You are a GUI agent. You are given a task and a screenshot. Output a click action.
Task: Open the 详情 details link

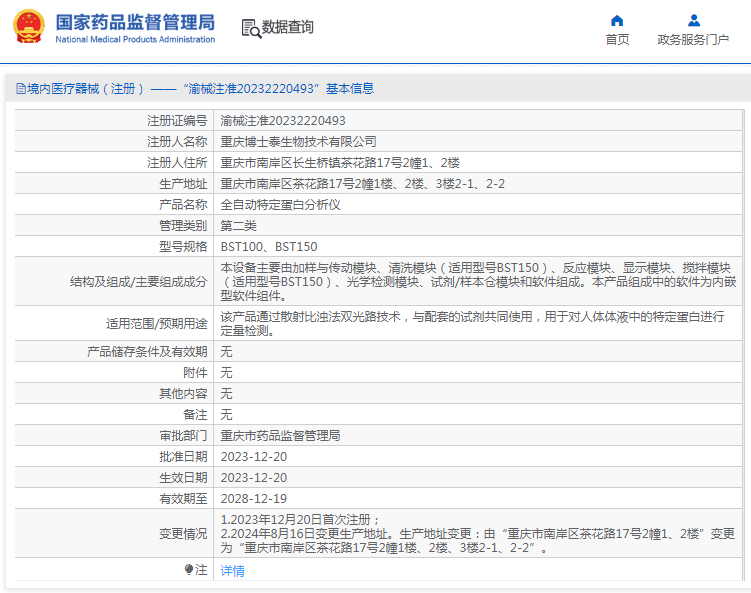point(232,570)
